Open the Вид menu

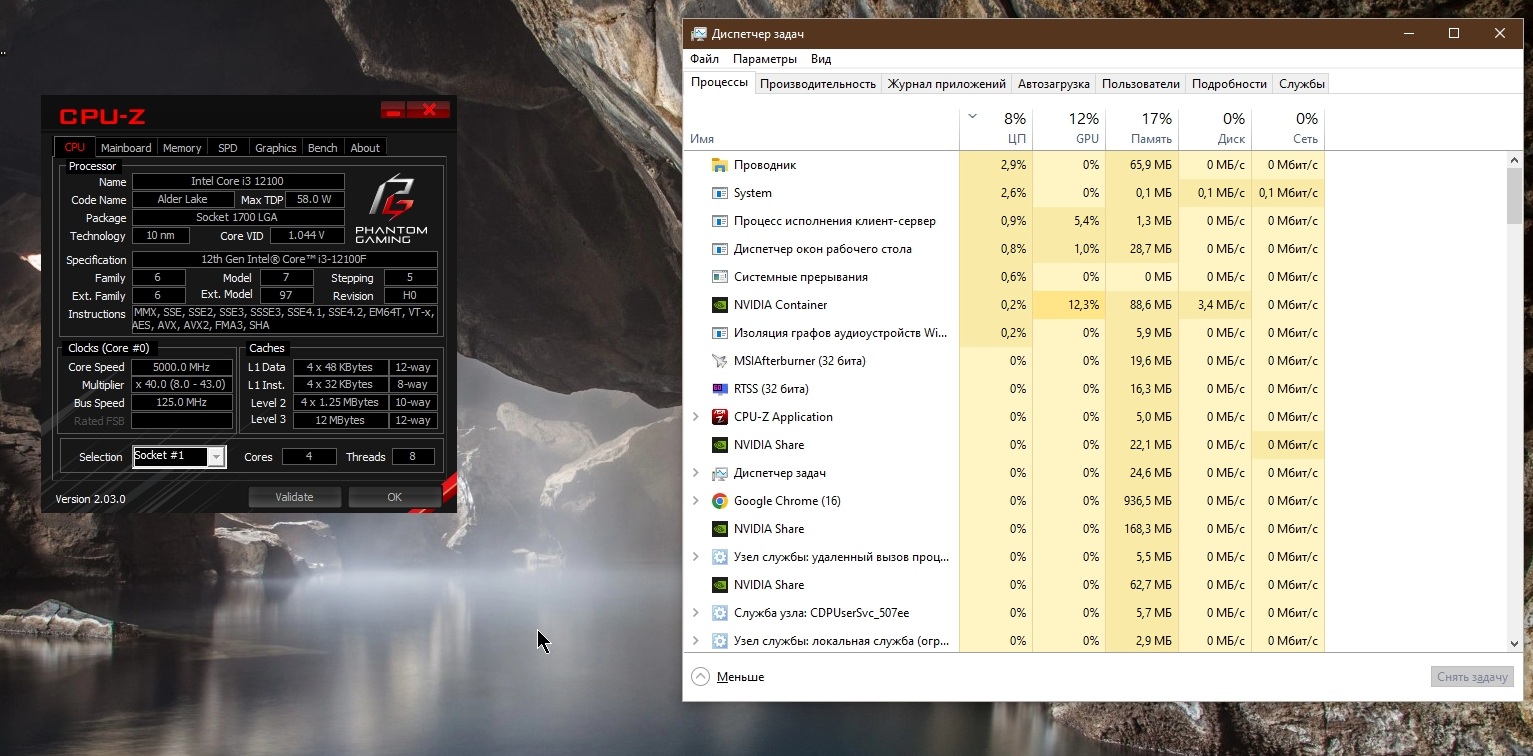[x=821, y=59]
